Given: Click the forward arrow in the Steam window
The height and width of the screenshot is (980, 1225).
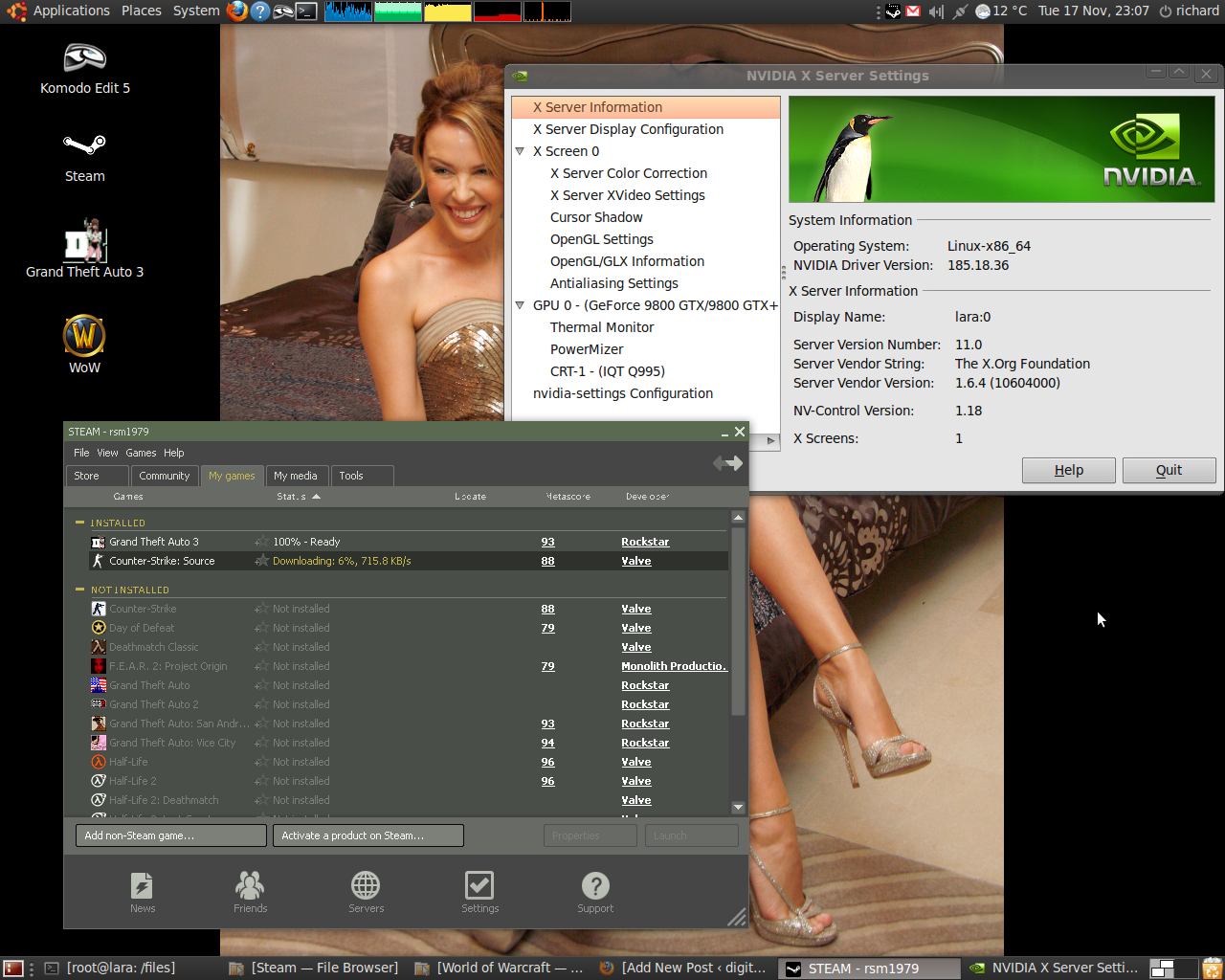Looking at the screenshot, I should tap(735, 463).
